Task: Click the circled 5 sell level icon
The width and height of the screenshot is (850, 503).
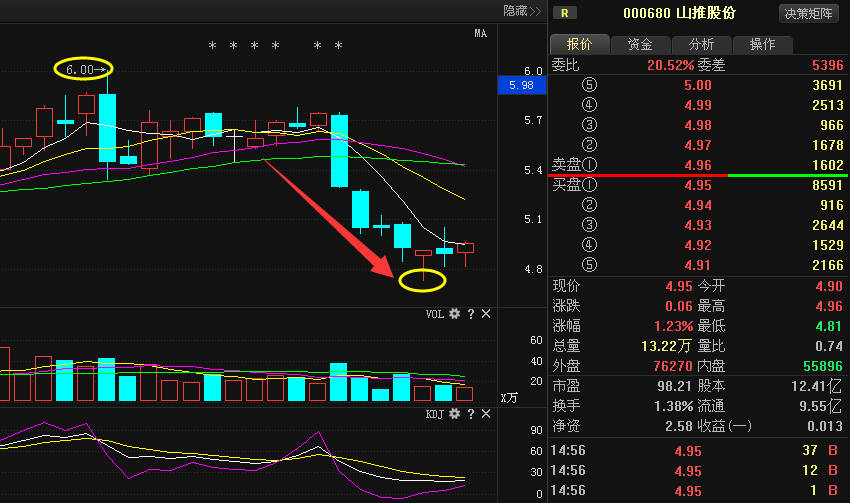Action: pos(589,86)
